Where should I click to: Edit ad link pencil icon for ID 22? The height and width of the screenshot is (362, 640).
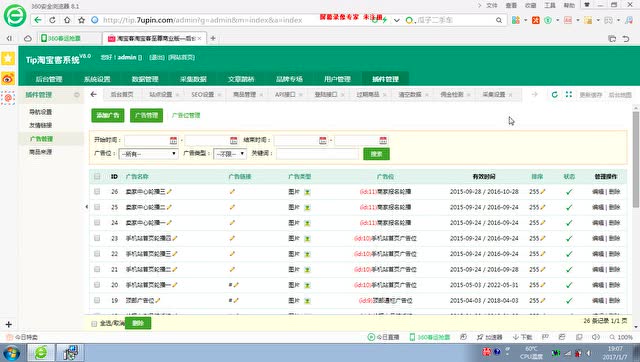[x=232, y=253]
